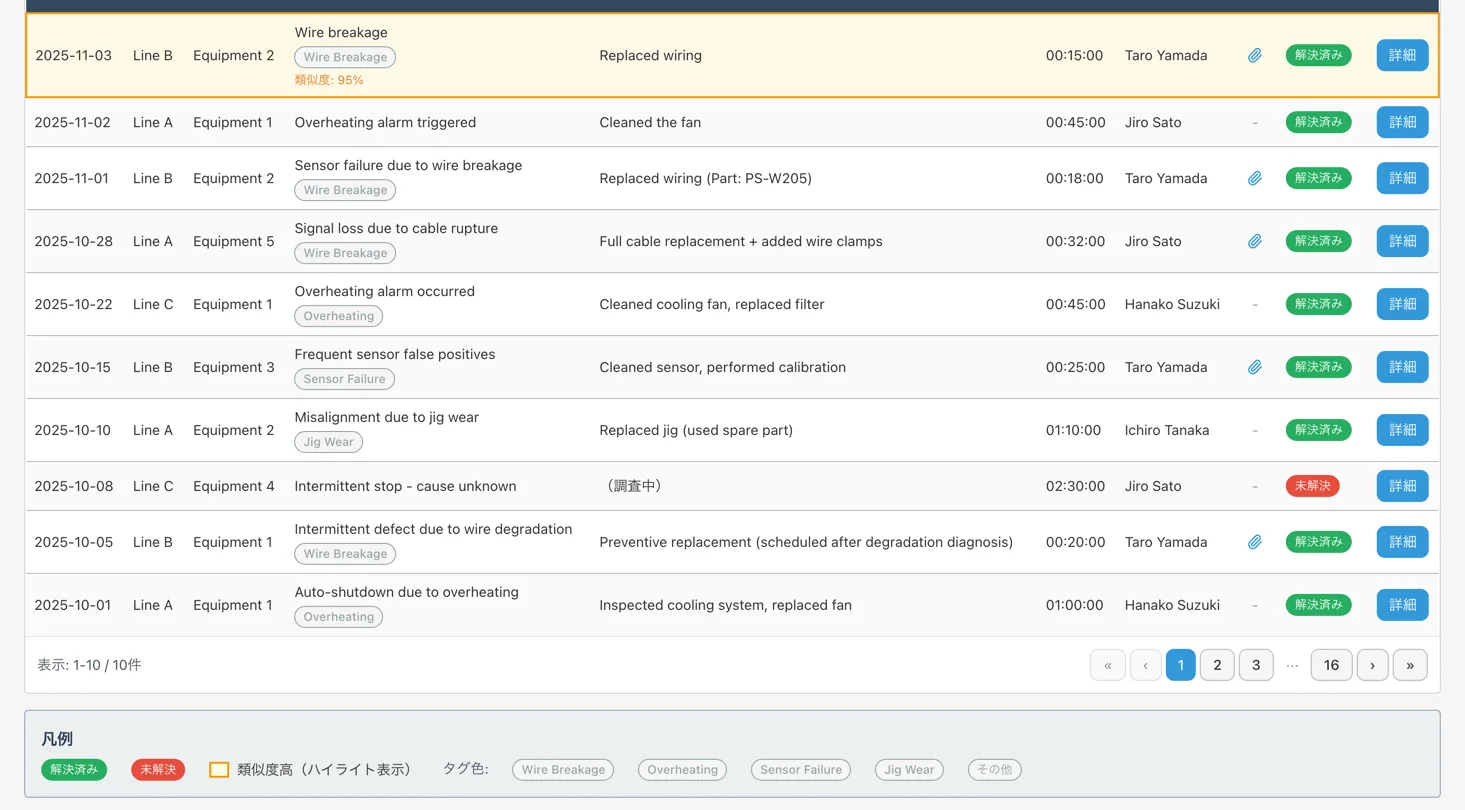1465x810 pixels.
Task: Select page 1 in pagination
Action: pos(1181,665)
